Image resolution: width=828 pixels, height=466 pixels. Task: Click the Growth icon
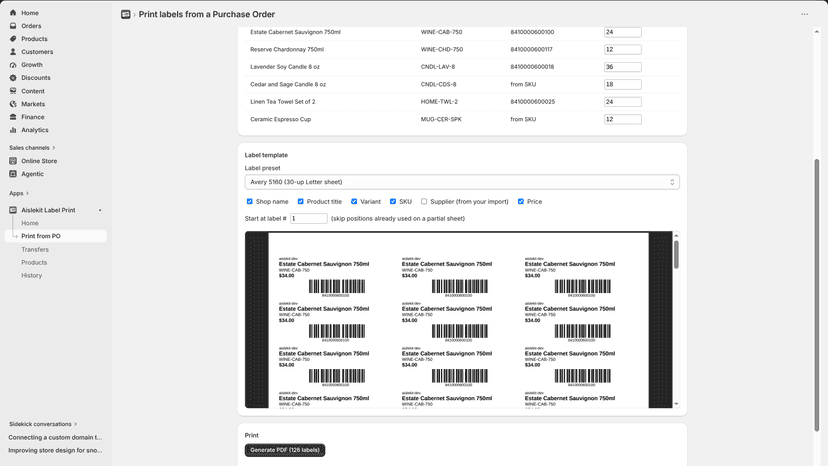point(13,65)
